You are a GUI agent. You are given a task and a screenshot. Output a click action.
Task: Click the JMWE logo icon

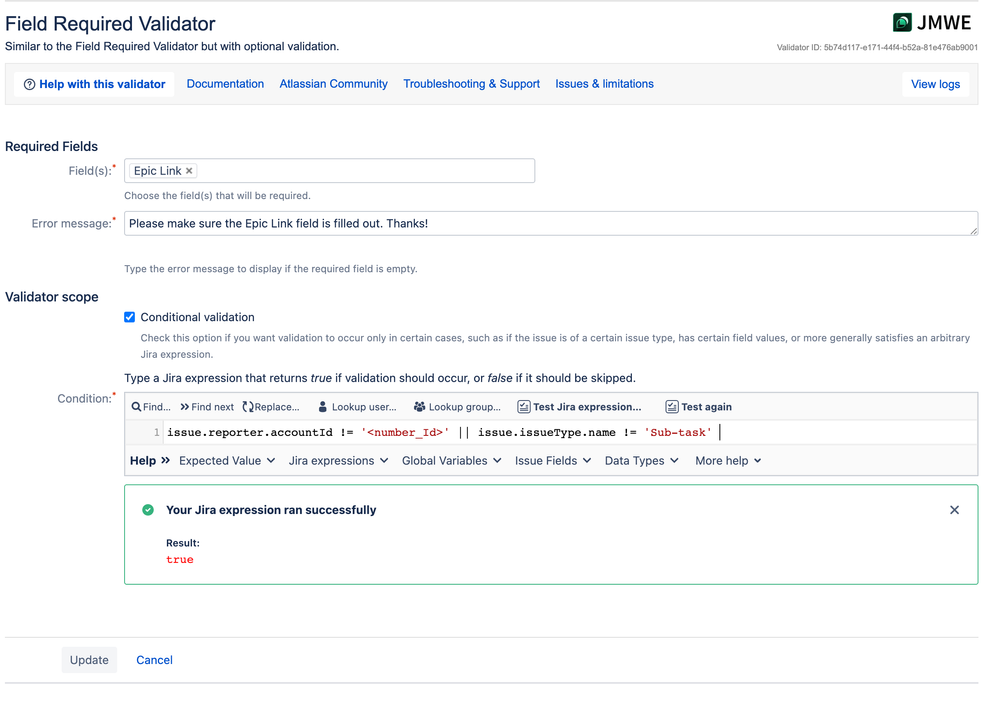coord(902,23)
